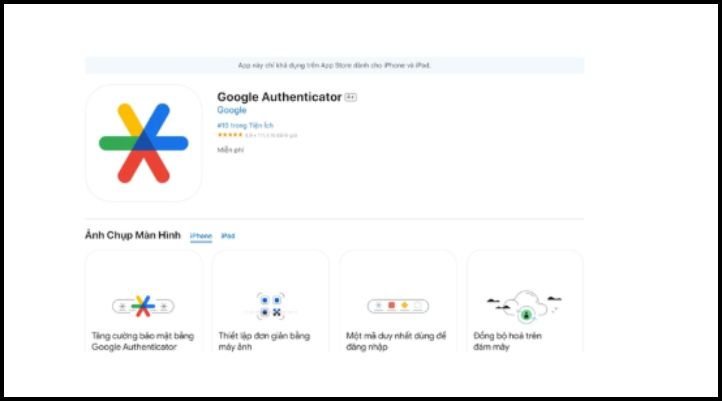Open the Thiết lập đơn giản screenshot
Image resolution: width=722 pixels, height=401 pixels.
tap(271, 302)
